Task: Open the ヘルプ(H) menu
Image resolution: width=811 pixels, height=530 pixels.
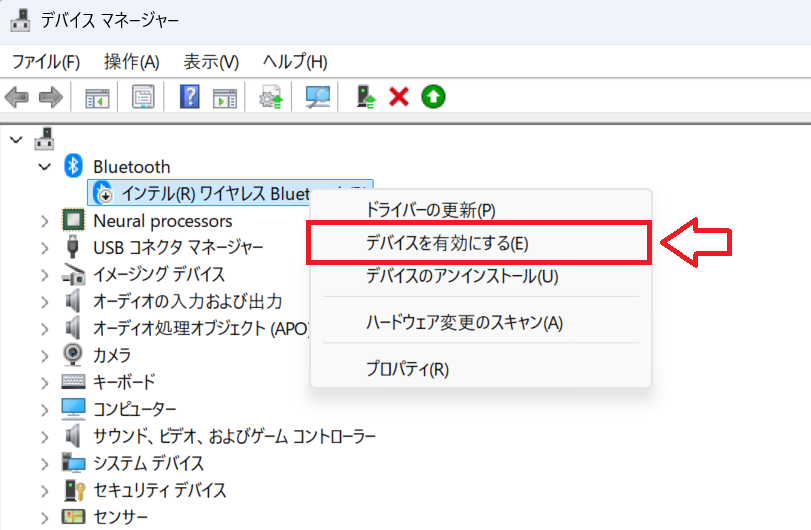Action: [x=295, y=62]
